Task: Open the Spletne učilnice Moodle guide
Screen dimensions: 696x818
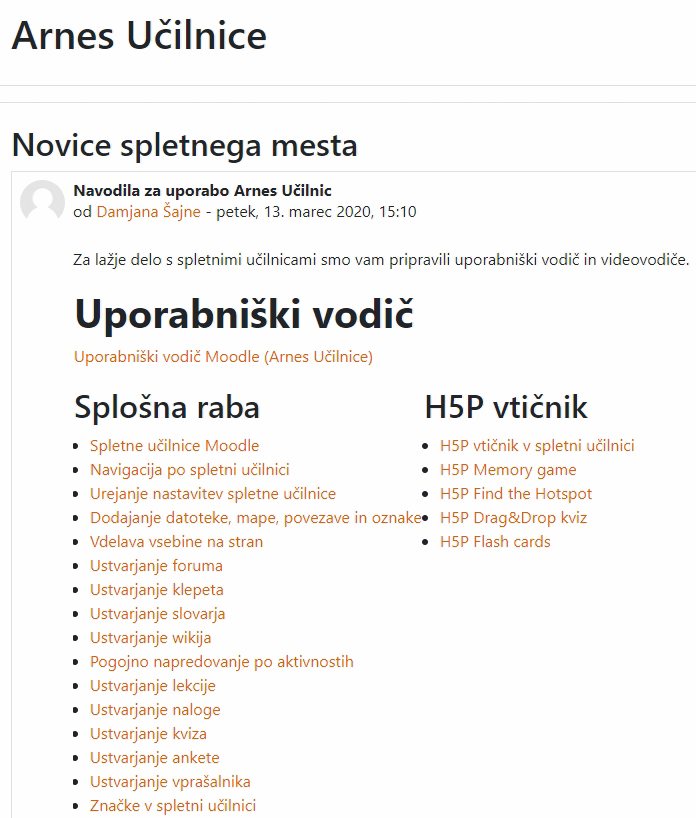Action: [174, 446]
